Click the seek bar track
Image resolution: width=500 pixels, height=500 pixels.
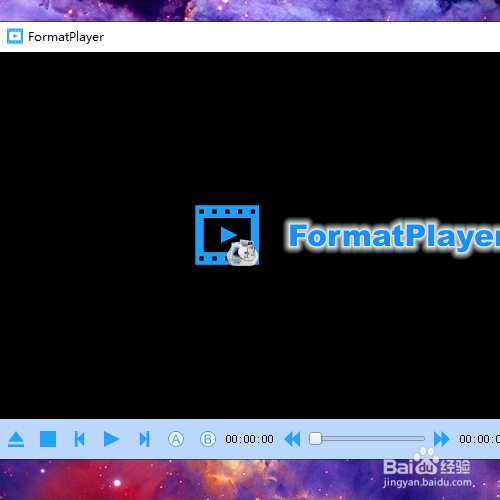[x=367, y=439]
